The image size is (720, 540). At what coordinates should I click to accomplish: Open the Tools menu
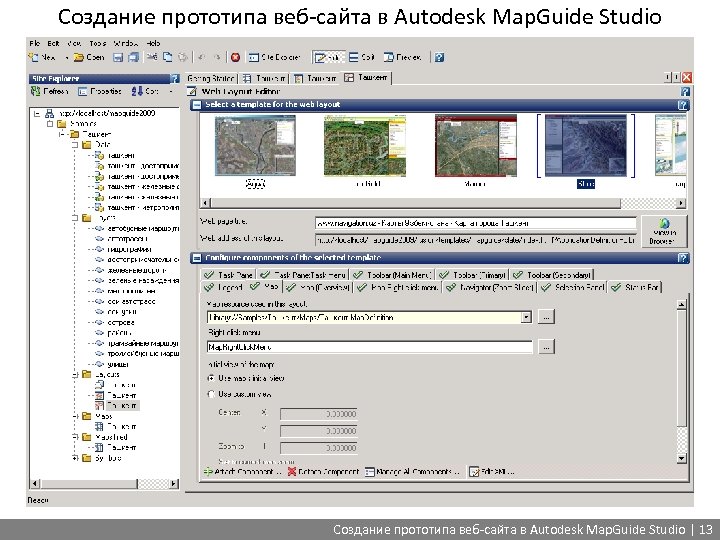tap(97, 43)
